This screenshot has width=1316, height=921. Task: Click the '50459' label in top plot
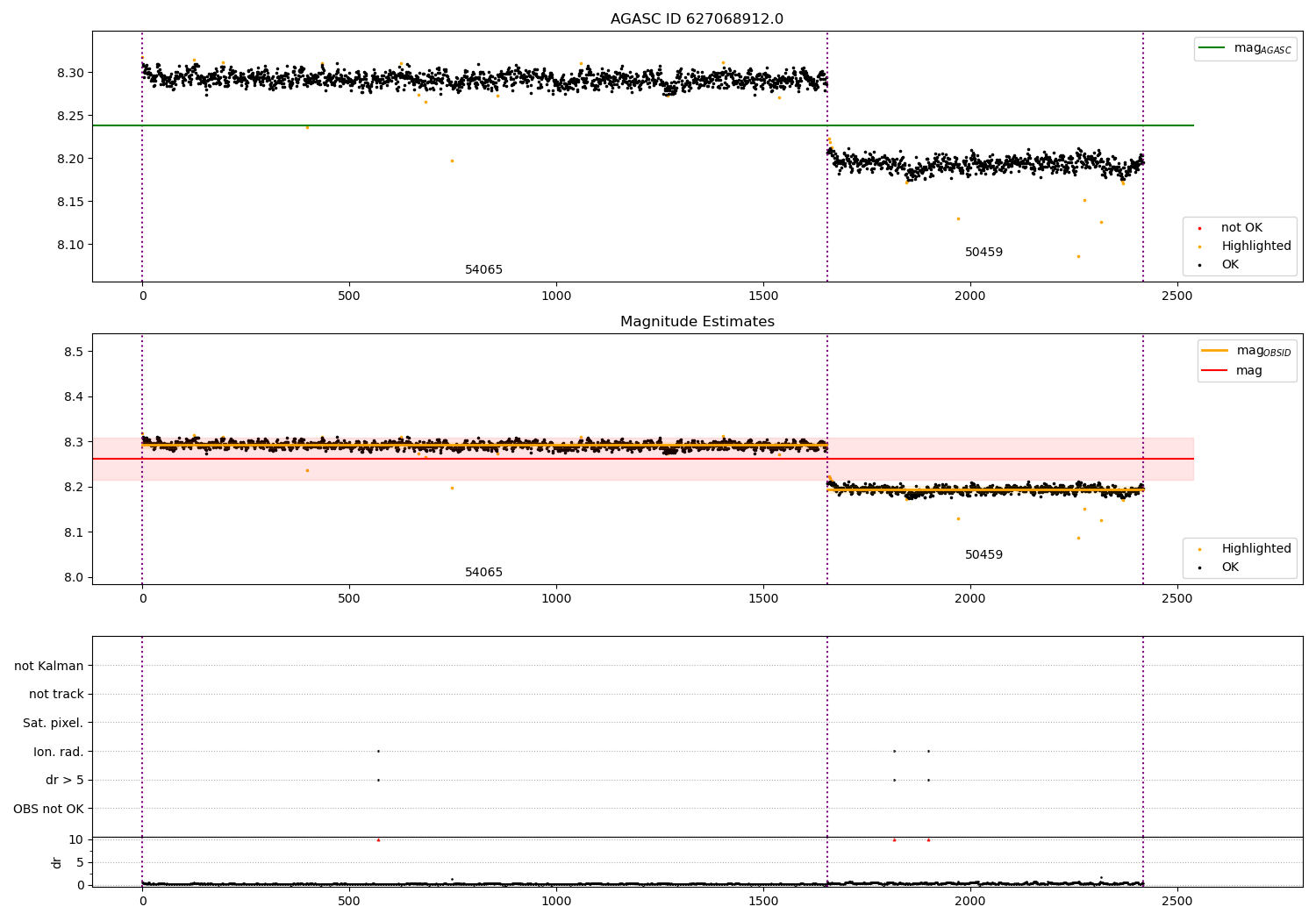tap(983, 253)
